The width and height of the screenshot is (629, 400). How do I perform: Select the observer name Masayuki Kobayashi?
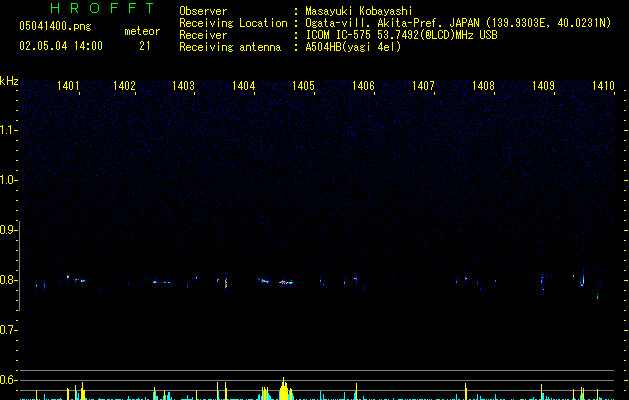point(359,11)
